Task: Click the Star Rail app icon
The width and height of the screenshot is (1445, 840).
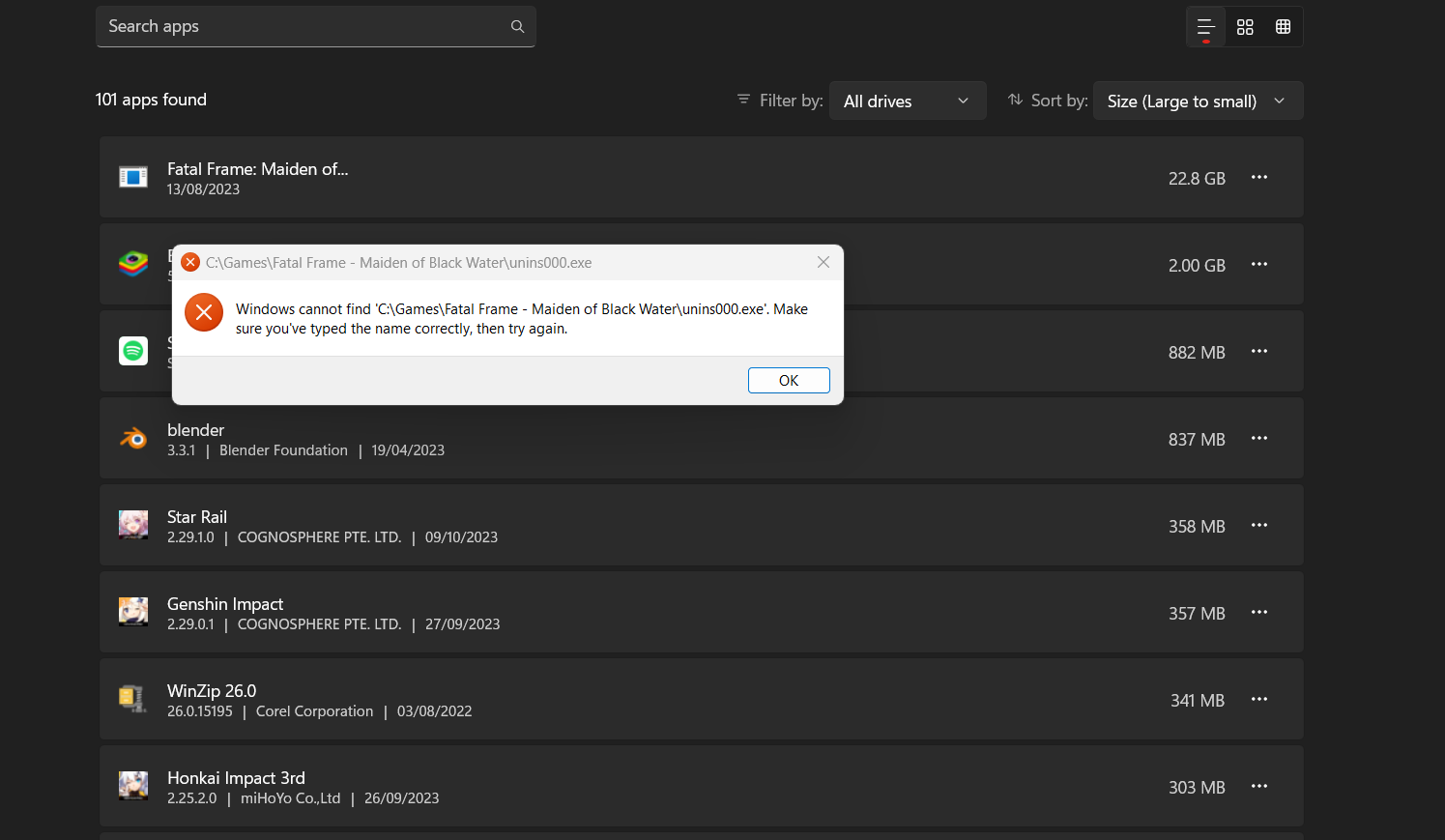Action: pyautogui.click(x=133, y=525)
